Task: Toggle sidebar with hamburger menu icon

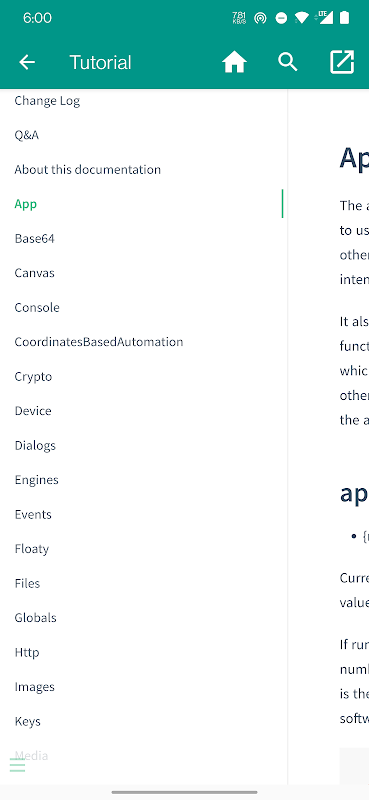Action: pyautogui.click(x=17, y=765)
